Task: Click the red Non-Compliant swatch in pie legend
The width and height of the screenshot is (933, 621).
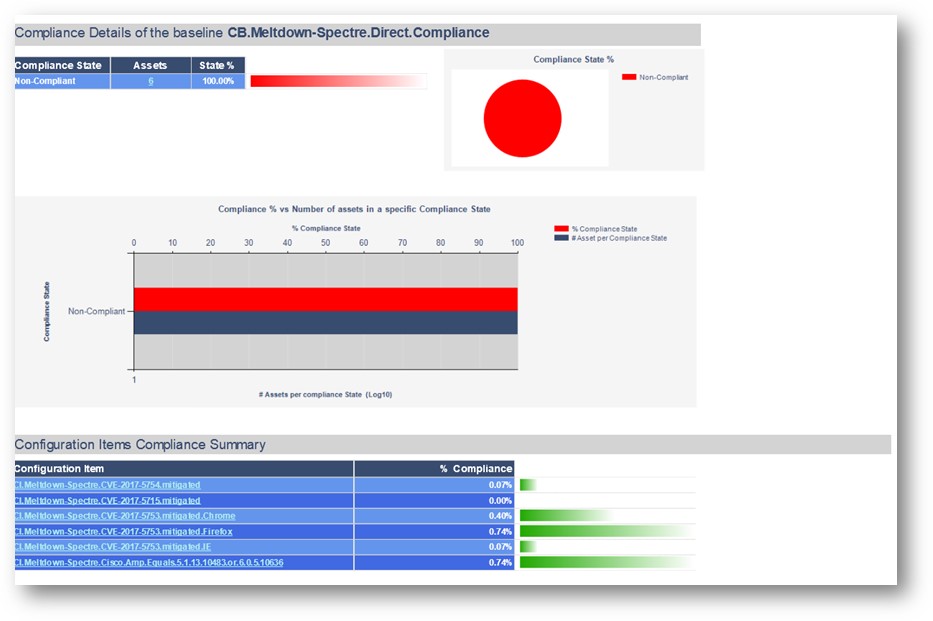Action: [629, 77]
